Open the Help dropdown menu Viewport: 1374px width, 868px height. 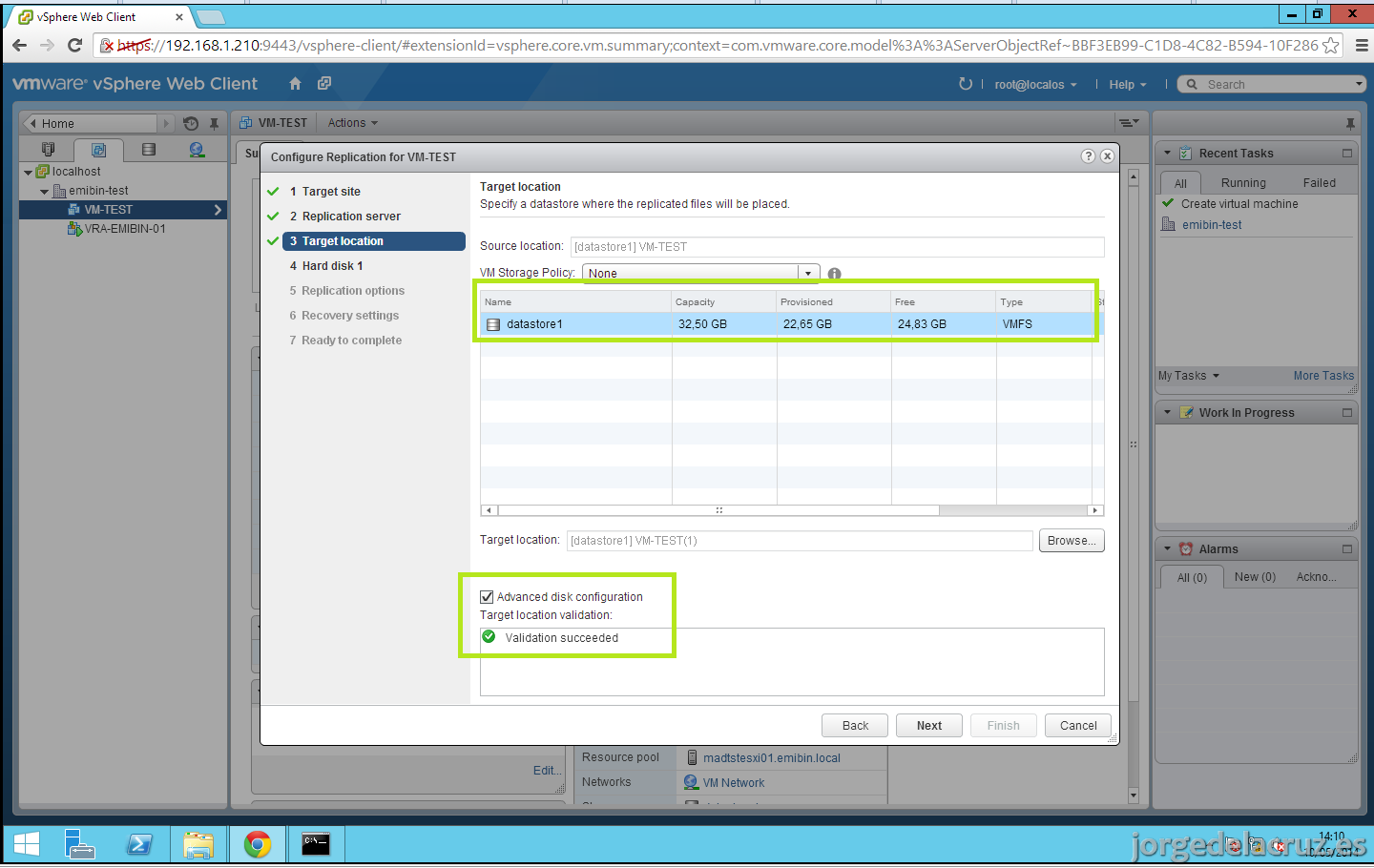pos(1128,84)
